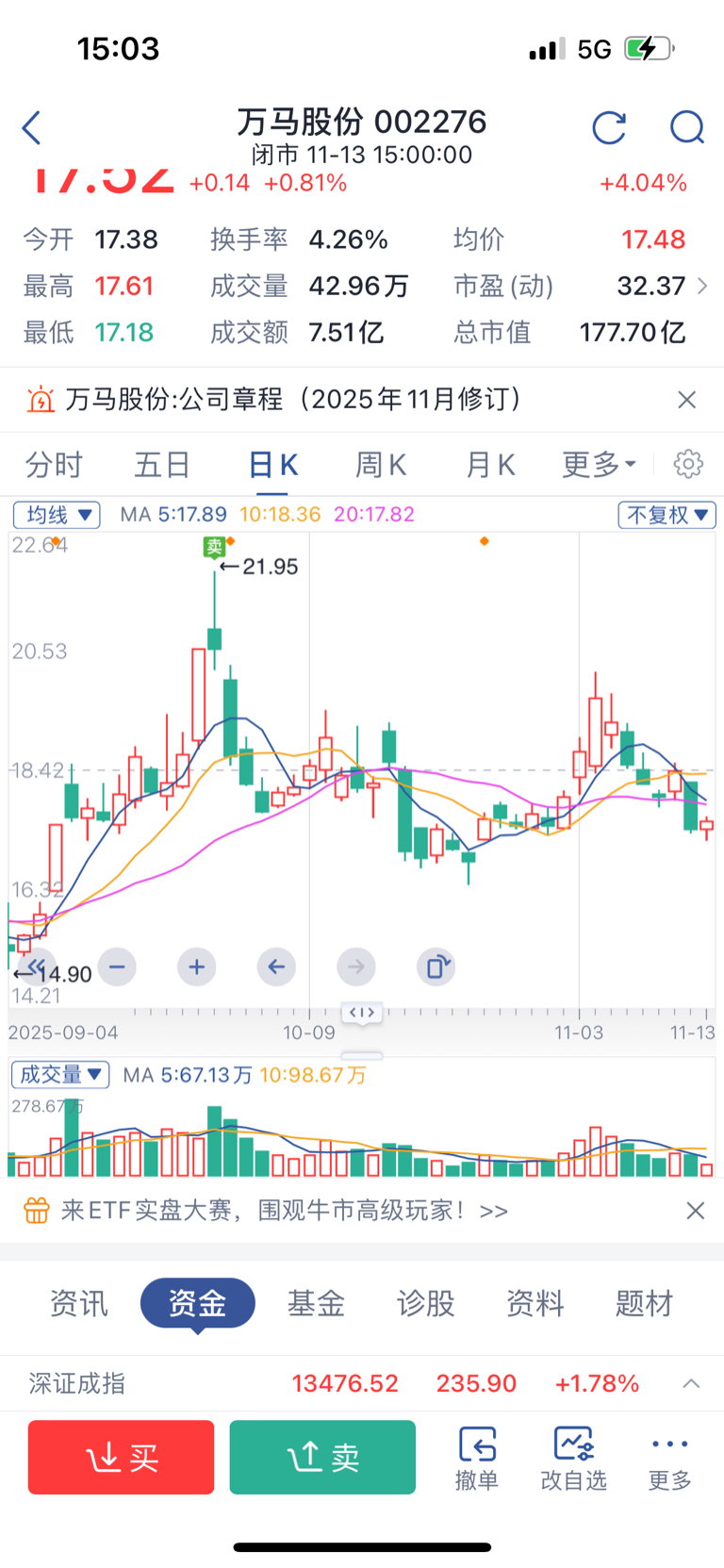The height and width of the screenshot is (1568, 724).
Task: Tap the 总市值 177.70亿 value
Action: point(633,332)
